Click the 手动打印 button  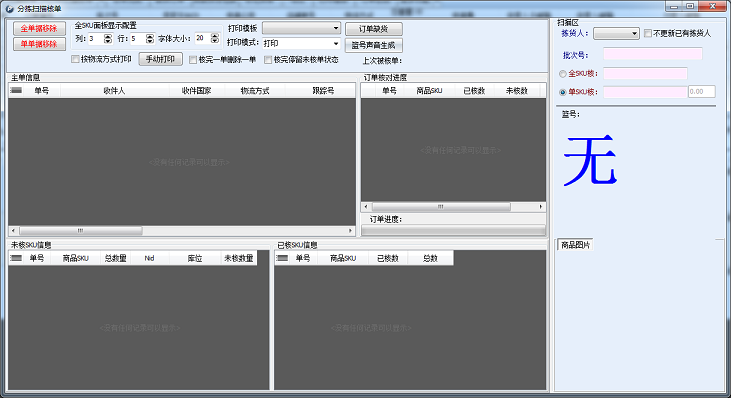pos(160,59)
